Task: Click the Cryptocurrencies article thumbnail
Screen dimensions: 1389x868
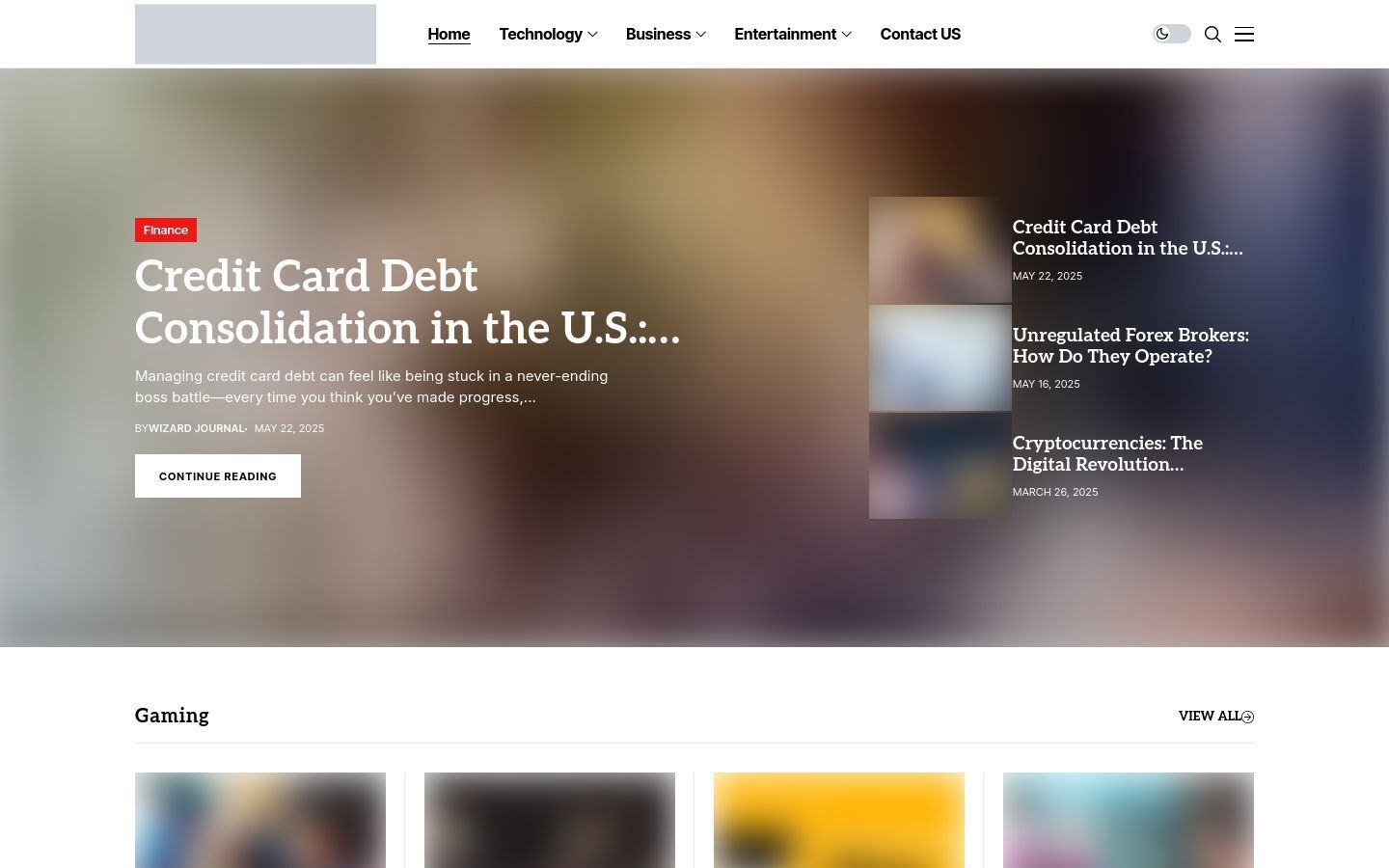Action: [940, 466]
